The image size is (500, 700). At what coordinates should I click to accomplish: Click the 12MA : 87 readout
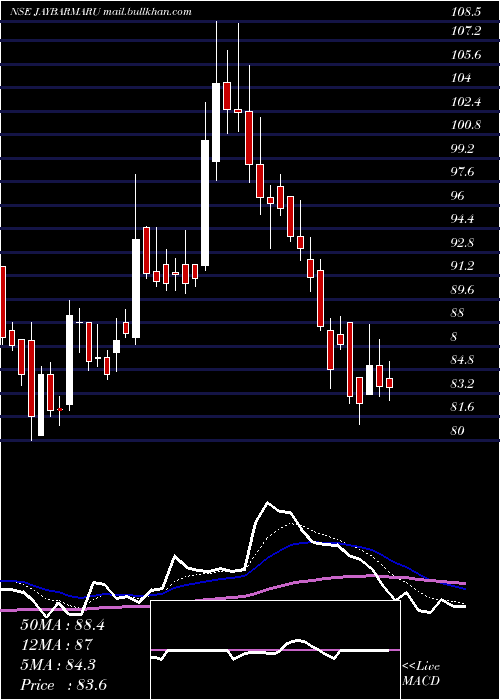pos(56,645)
